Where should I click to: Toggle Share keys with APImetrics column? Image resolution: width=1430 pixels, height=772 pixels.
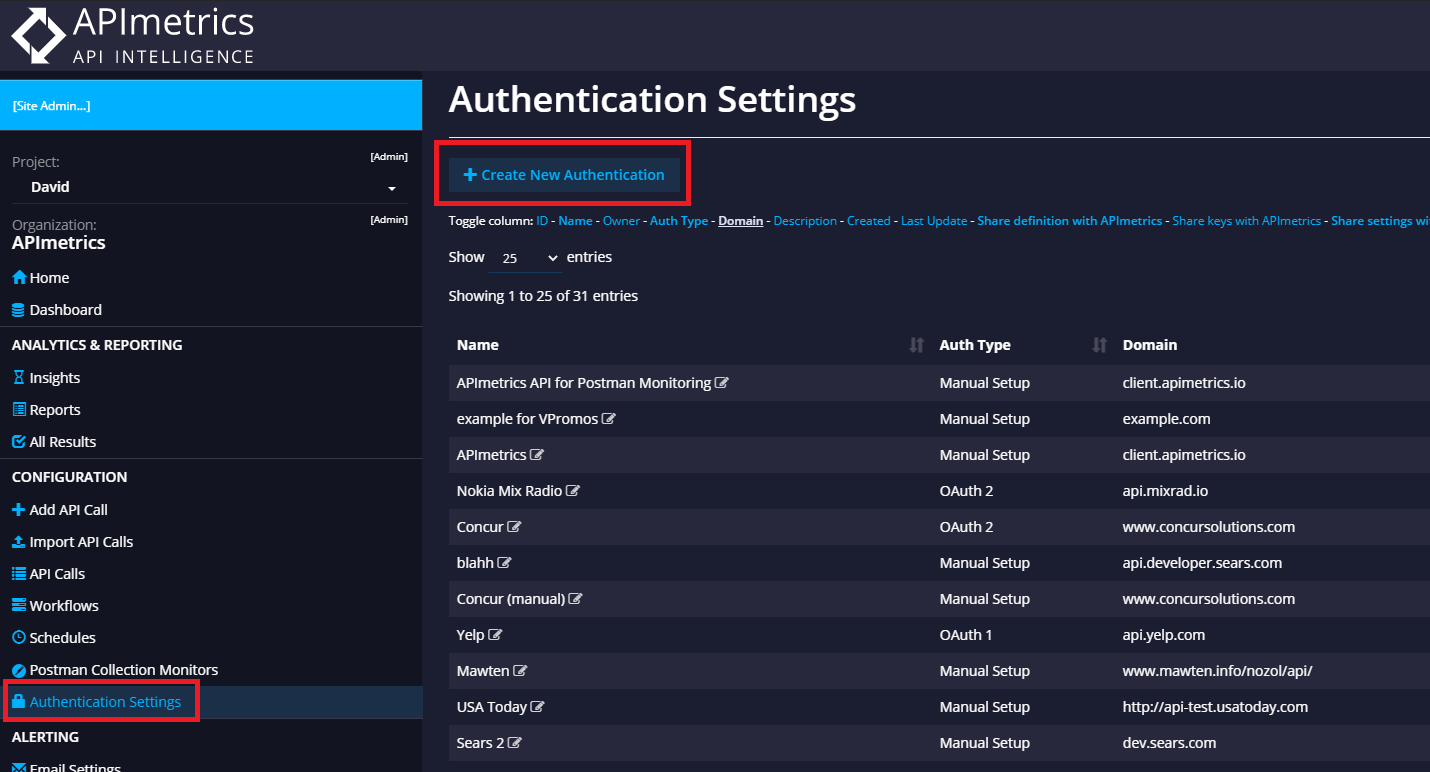1247,221
